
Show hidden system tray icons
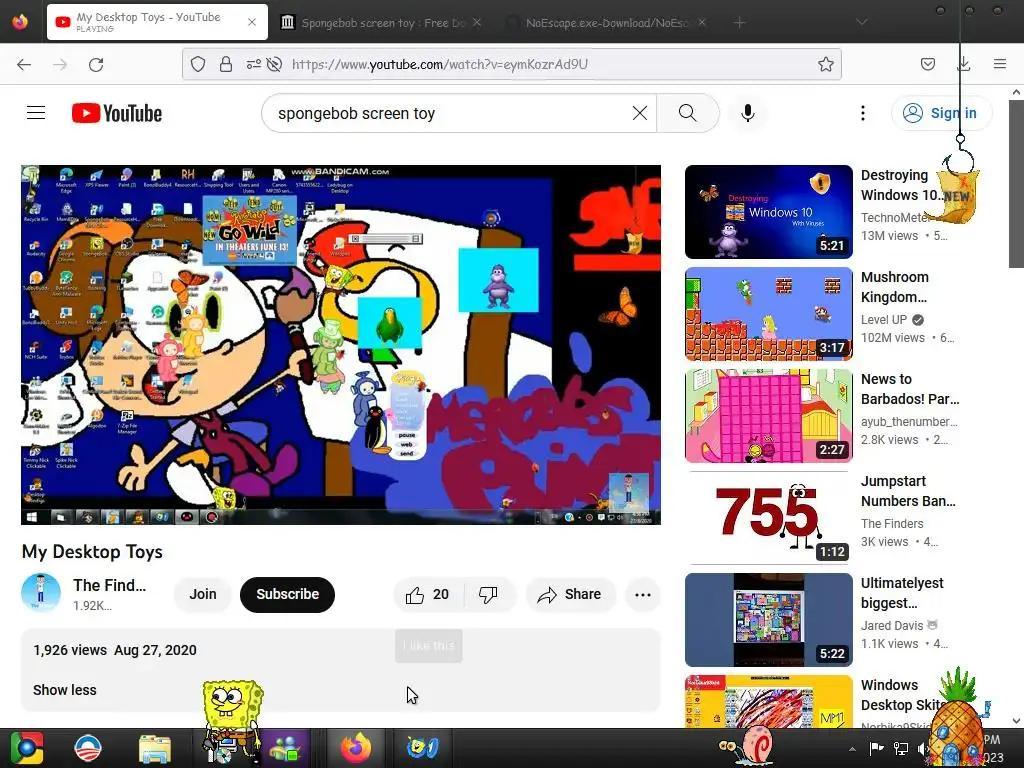(x=852, y=749)
